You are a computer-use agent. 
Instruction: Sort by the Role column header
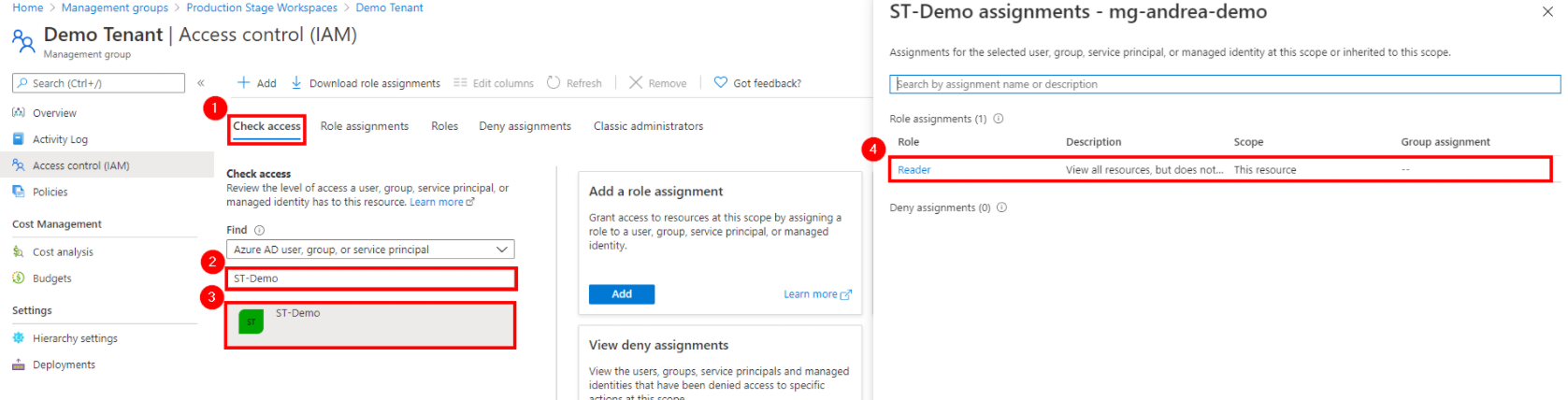click(x=909, y=142)
